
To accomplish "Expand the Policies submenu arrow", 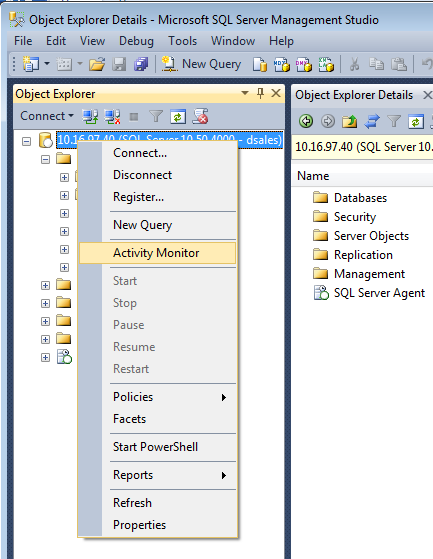I will coord(223,397).
